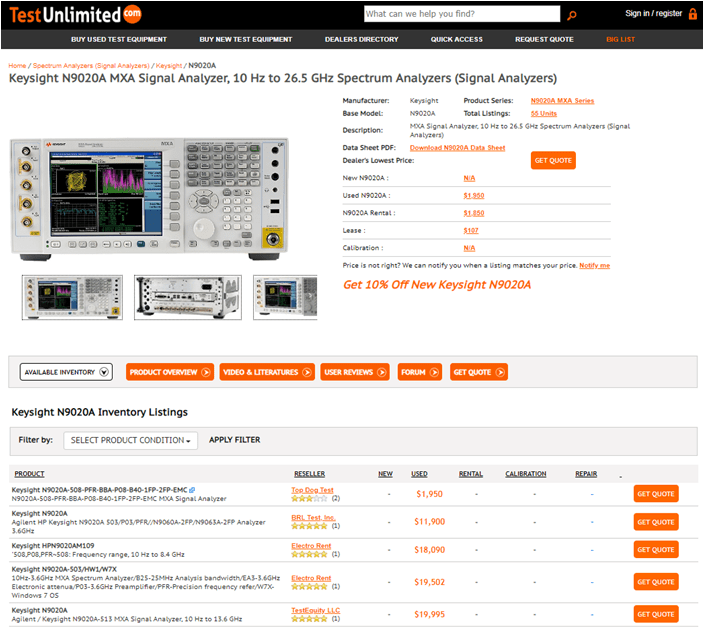Open Top Dog Test star rating
The width and height of the screenshot is (704, 628).
(x=309, y=498)
